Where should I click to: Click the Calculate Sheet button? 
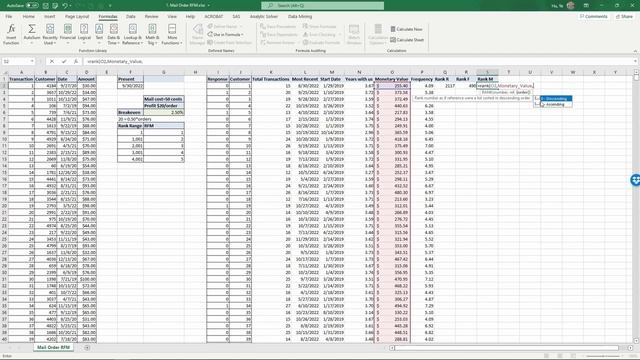[407, 40]
